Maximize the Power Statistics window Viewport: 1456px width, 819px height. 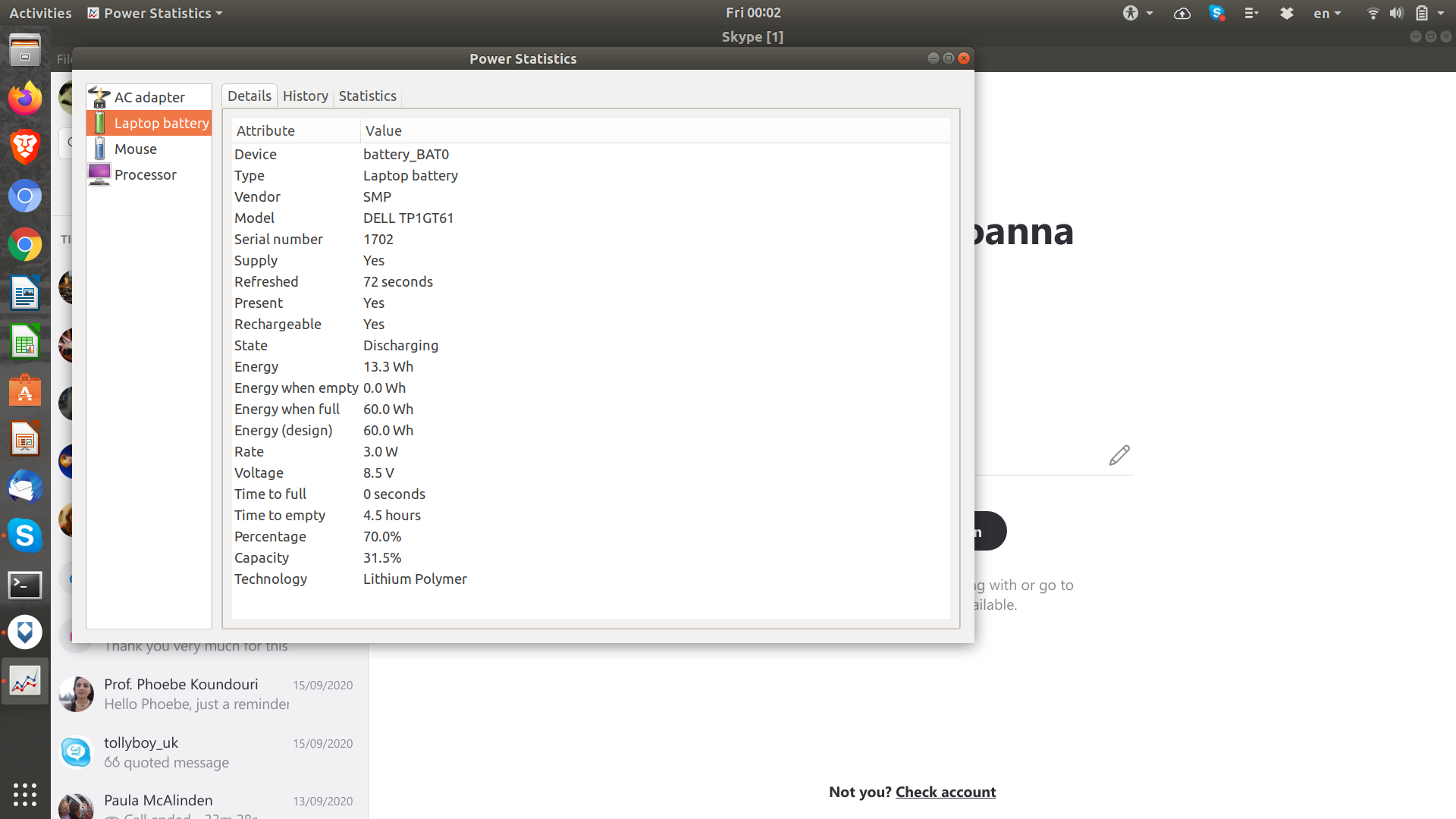(949, 58)
